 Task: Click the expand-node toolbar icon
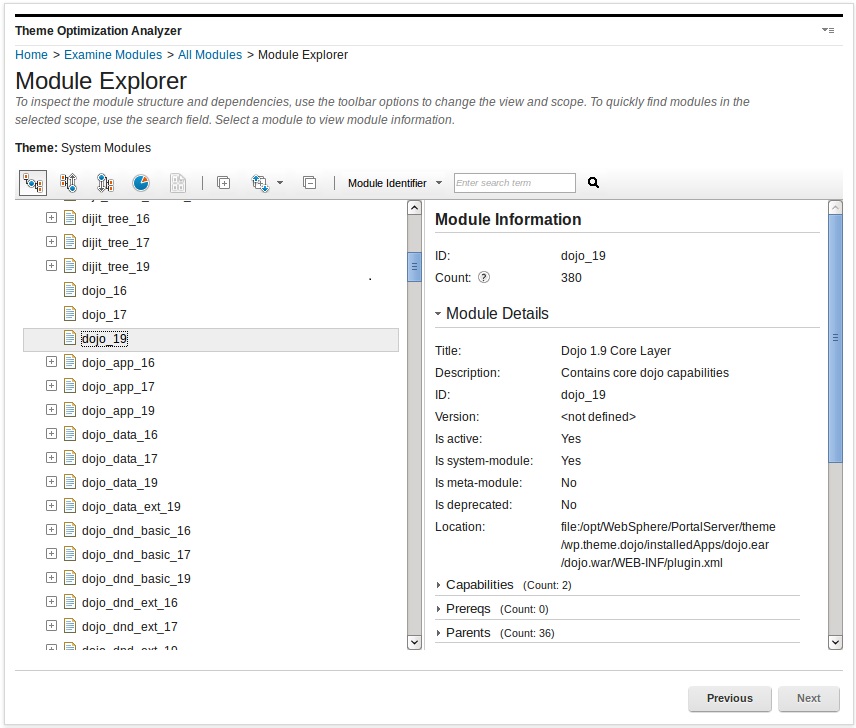pos(224,183)
